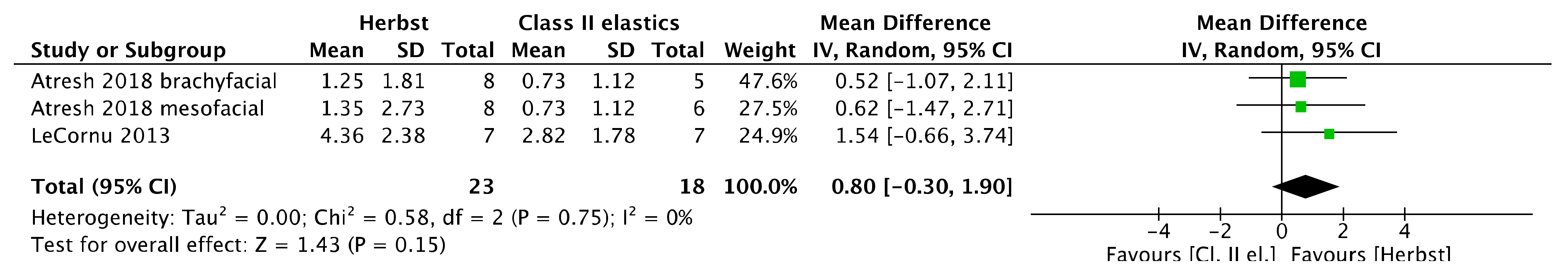
Task: Click the LeCornu estimate 1.54 [-0.66, 3.74]
Action: tap(923, 135)
